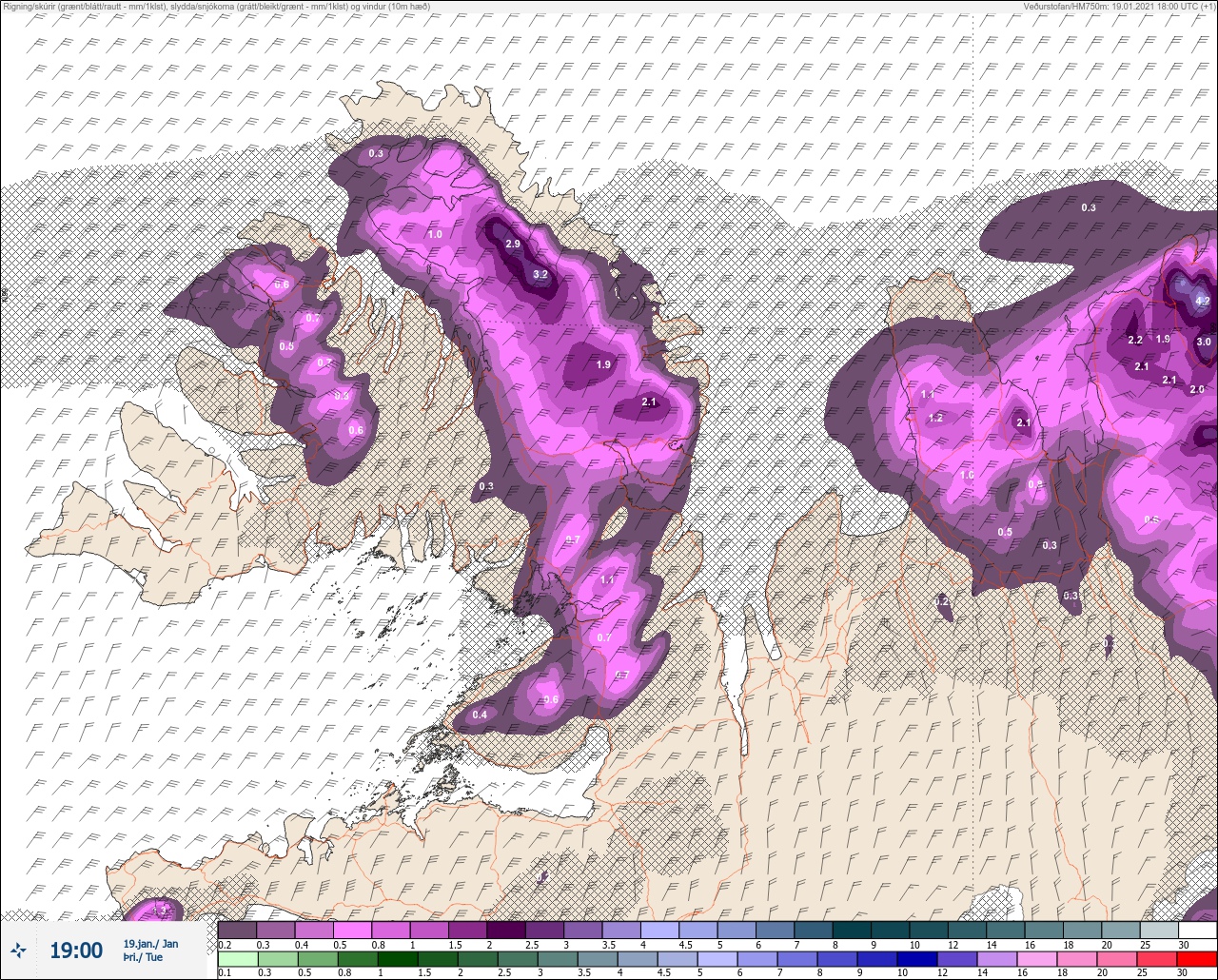
Task: Select upper legend swatch starting at 0.2
Action: coord(237,930)
